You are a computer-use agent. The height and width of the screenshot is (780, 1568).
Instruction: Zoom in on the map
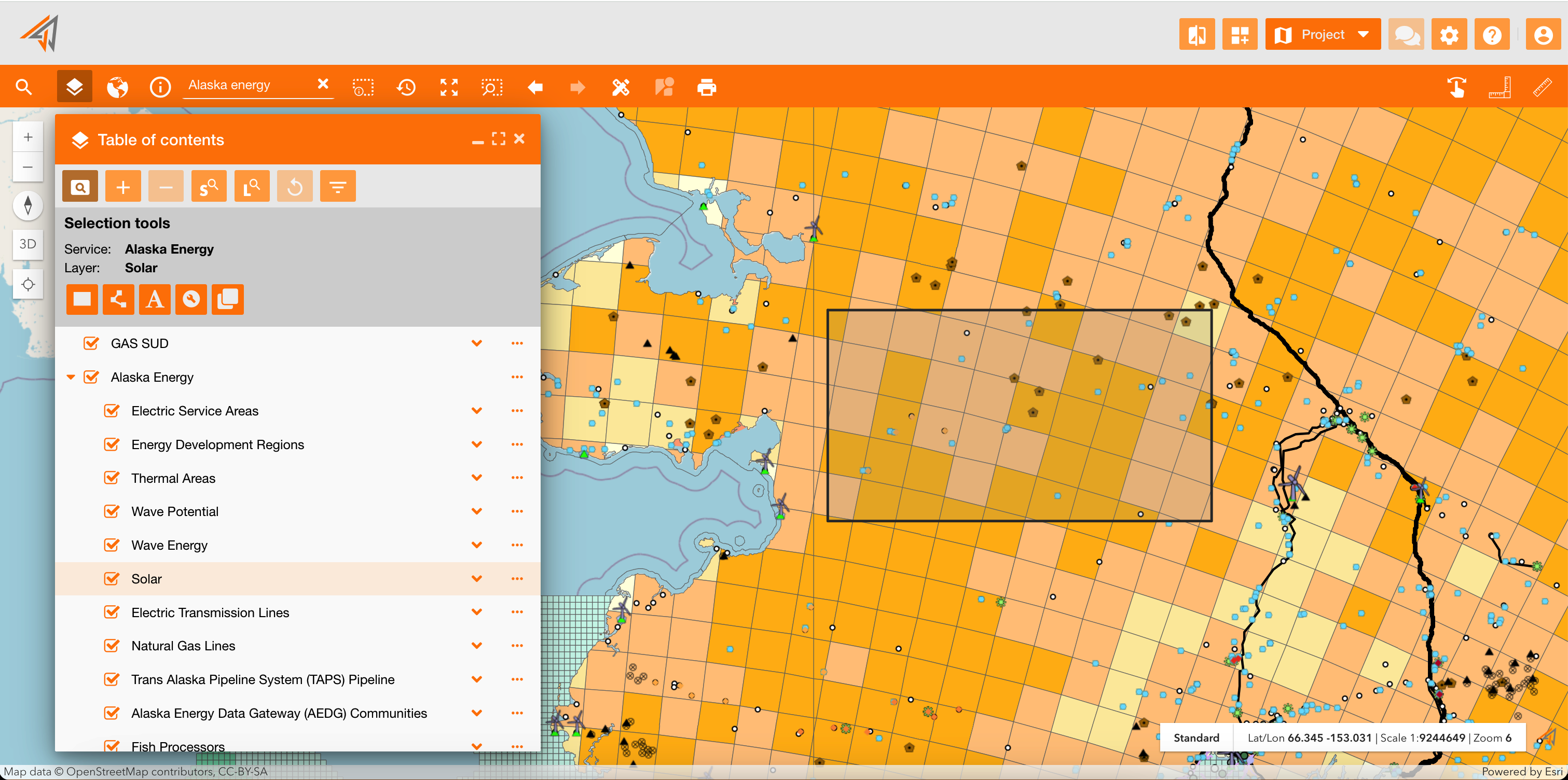point(28,137)
